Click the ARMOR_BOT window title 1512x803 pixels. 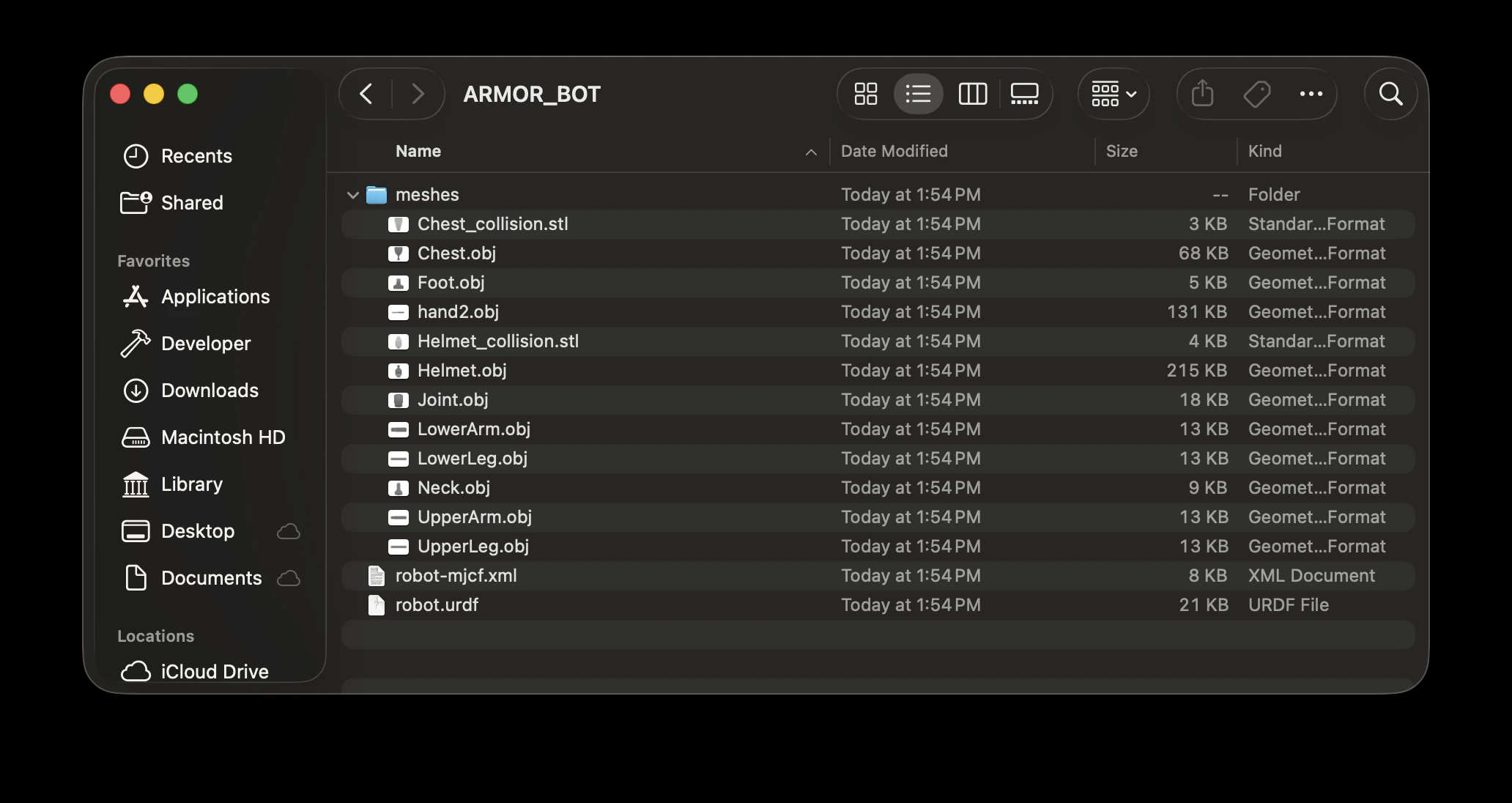tap(532, 95)
